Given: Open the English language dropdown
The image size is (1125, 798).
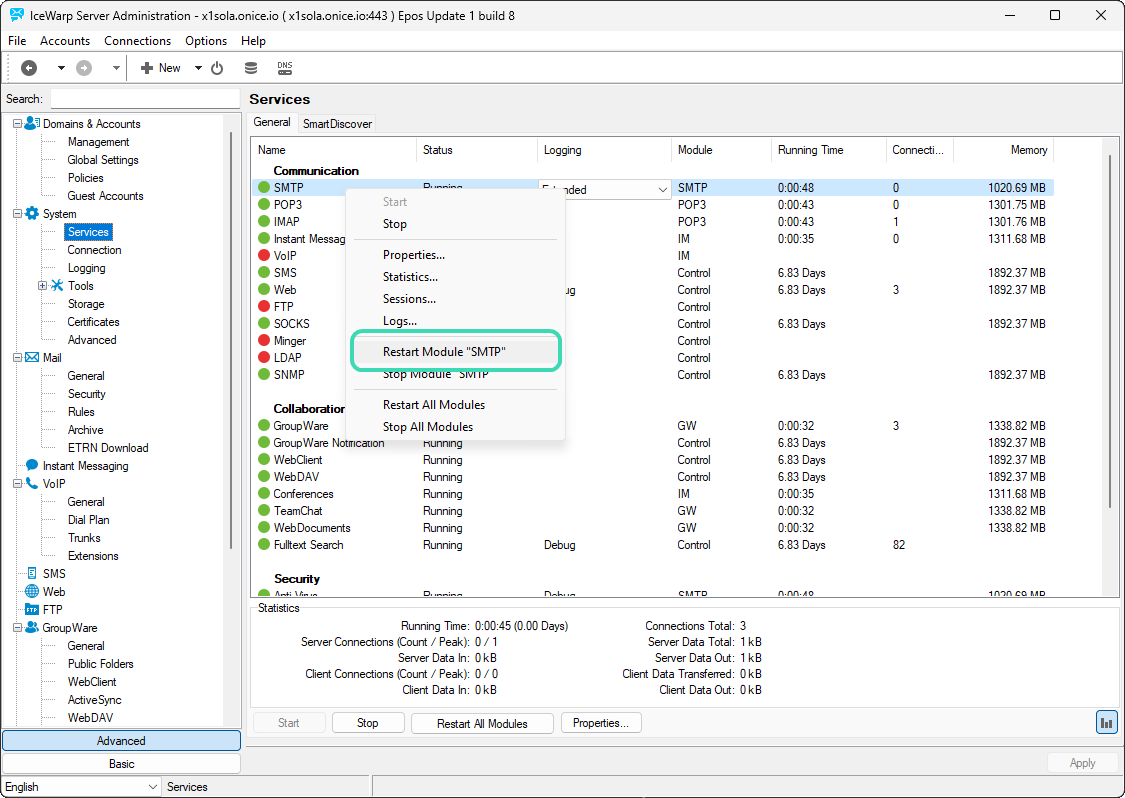Looking at the screenshot, I should coord(81,787).
